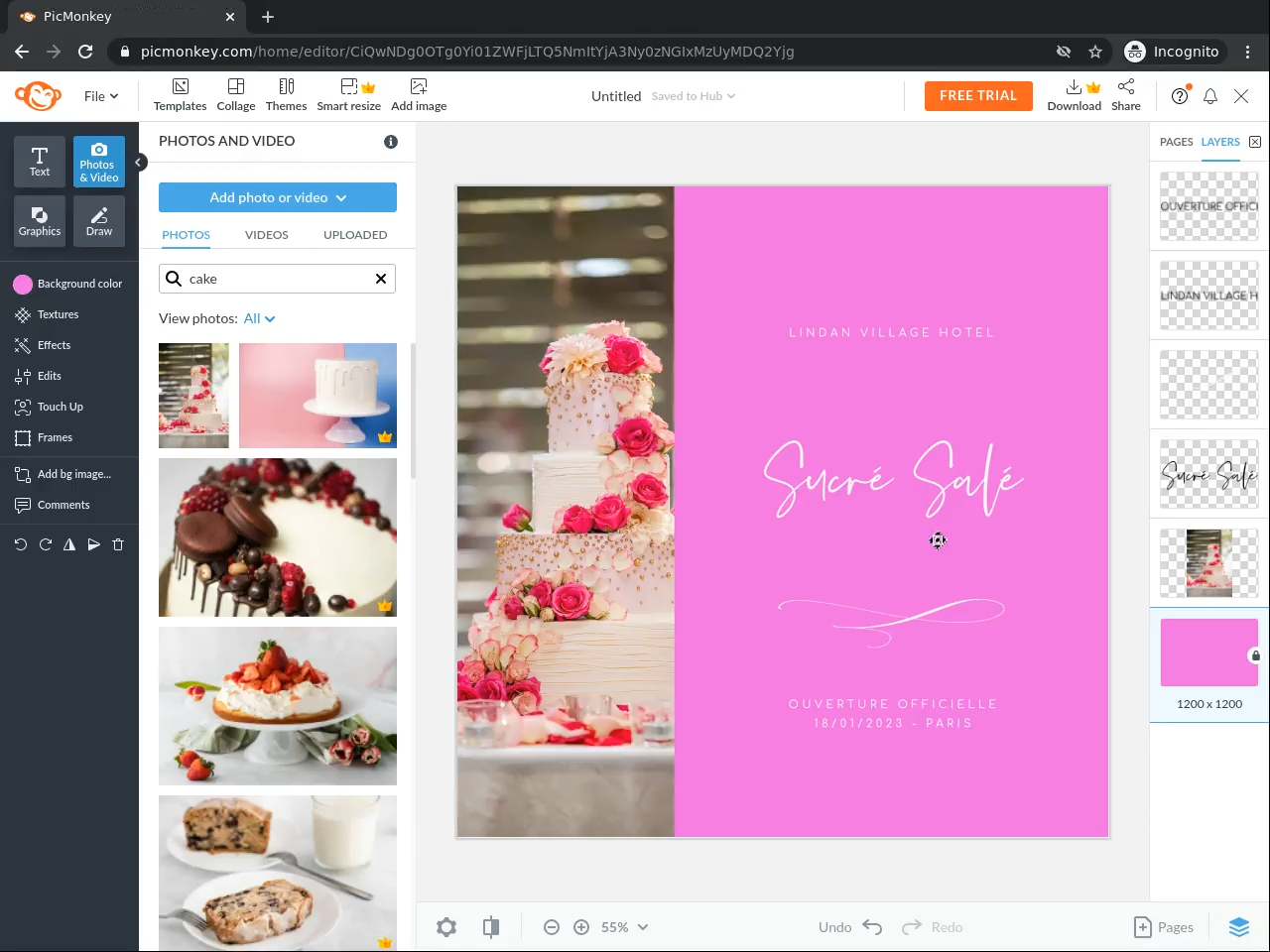Select the Graphics tool

(x=40, y=221)
